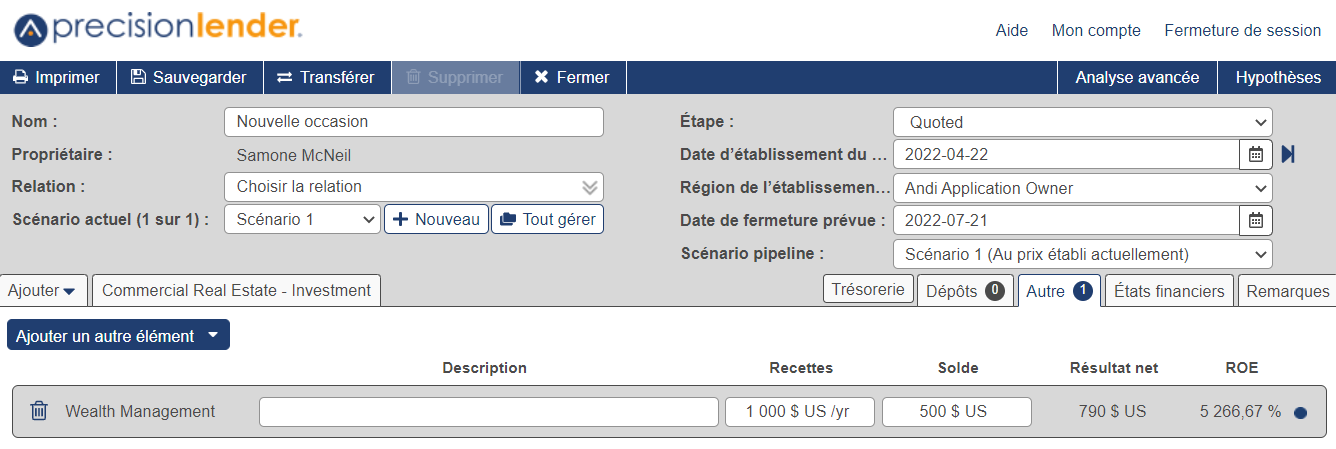Expand the Ajouter dropdown tab
The image size is (1336, 449).
(x=43, y=290)
